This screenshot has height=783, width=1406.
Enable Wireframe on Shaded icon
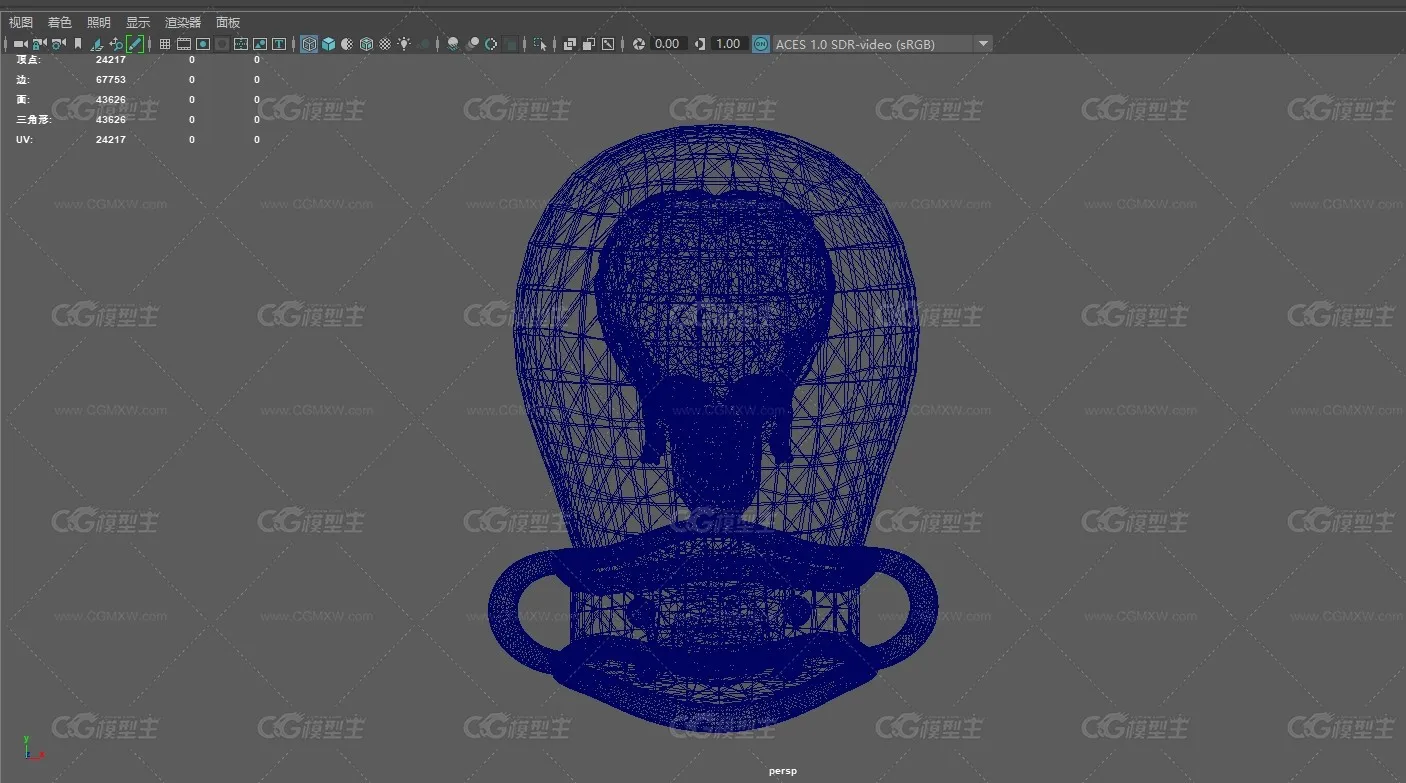(366, 44)
